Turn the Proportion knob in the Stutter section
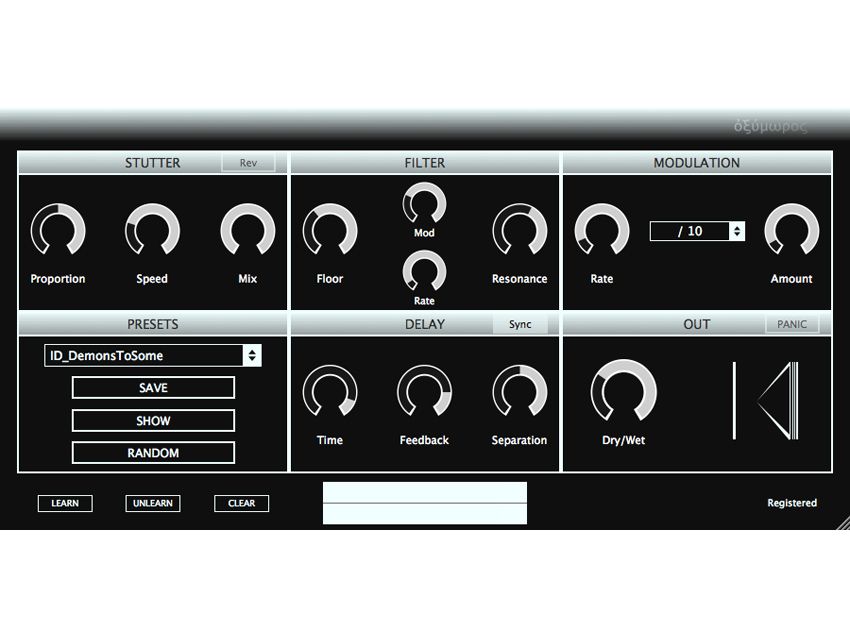850x638 pixels. point(57,231)
